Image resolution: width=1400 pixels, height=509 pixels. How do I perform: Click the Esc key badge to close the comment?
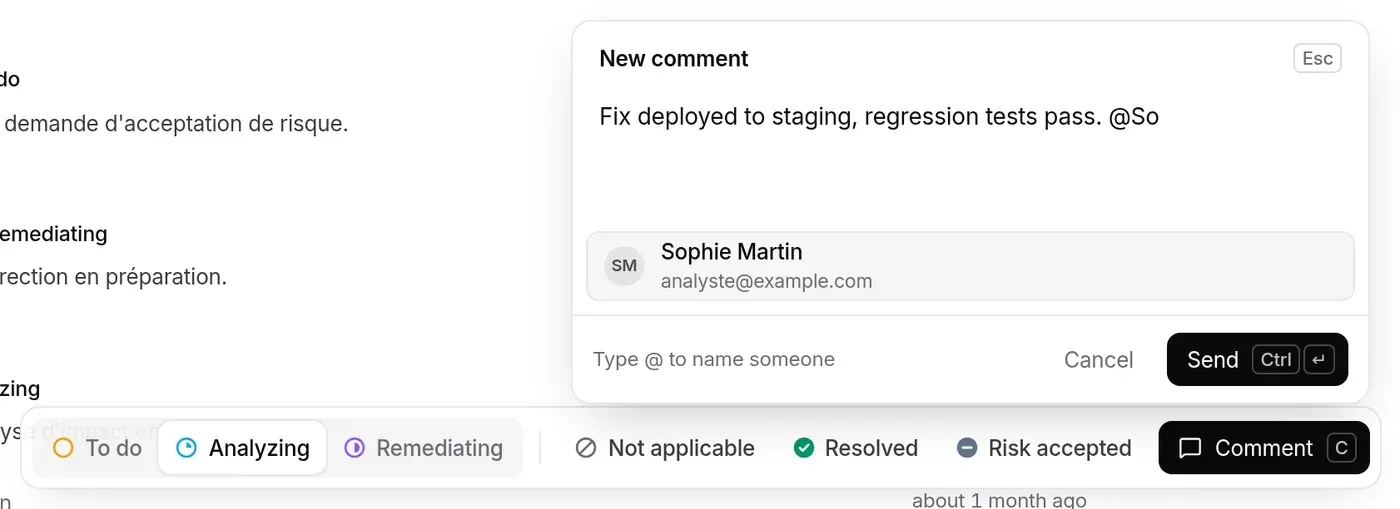[1317, 58]
